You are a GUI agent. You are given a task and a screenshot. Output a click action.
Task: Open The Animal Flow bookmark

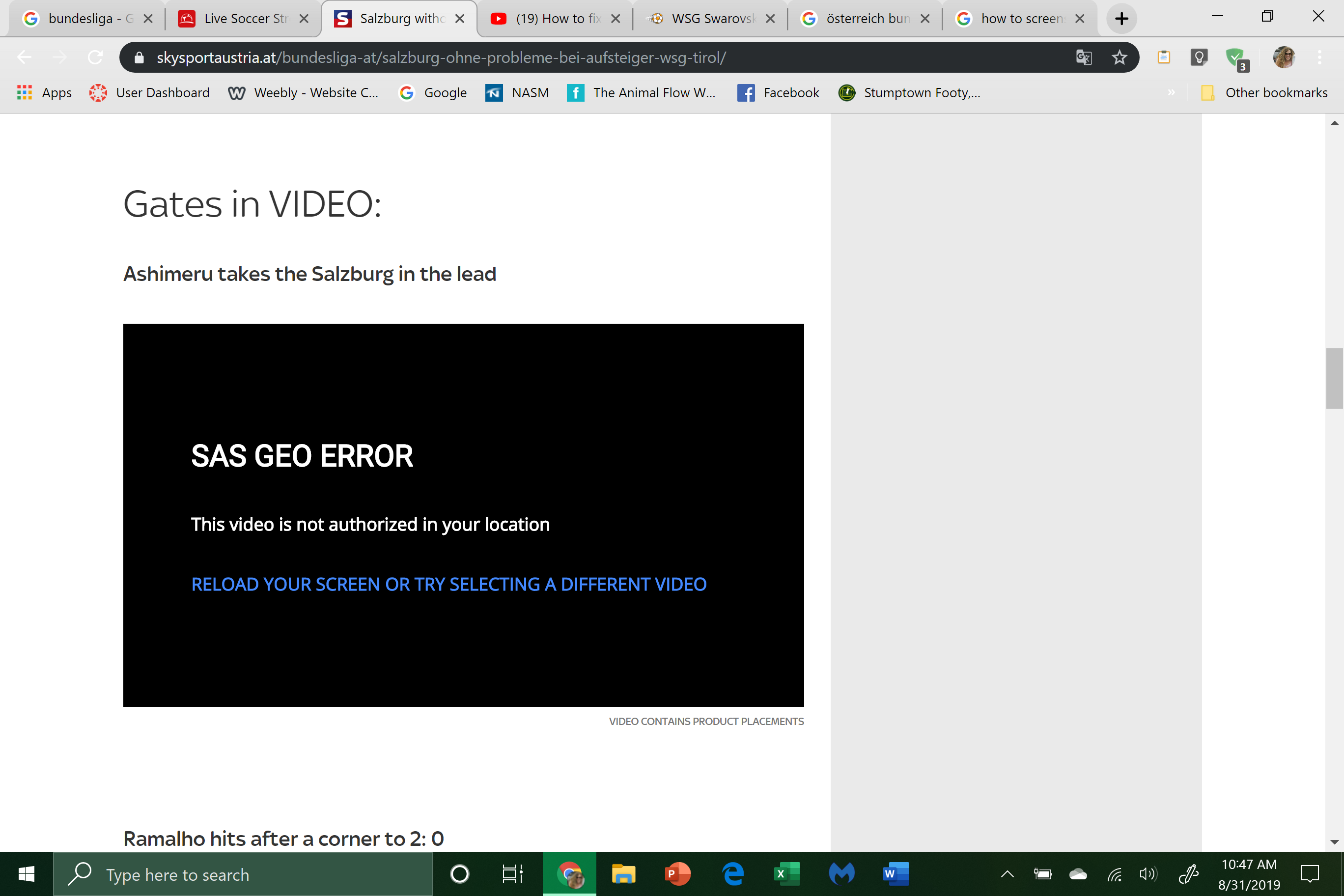pos(641,92)
